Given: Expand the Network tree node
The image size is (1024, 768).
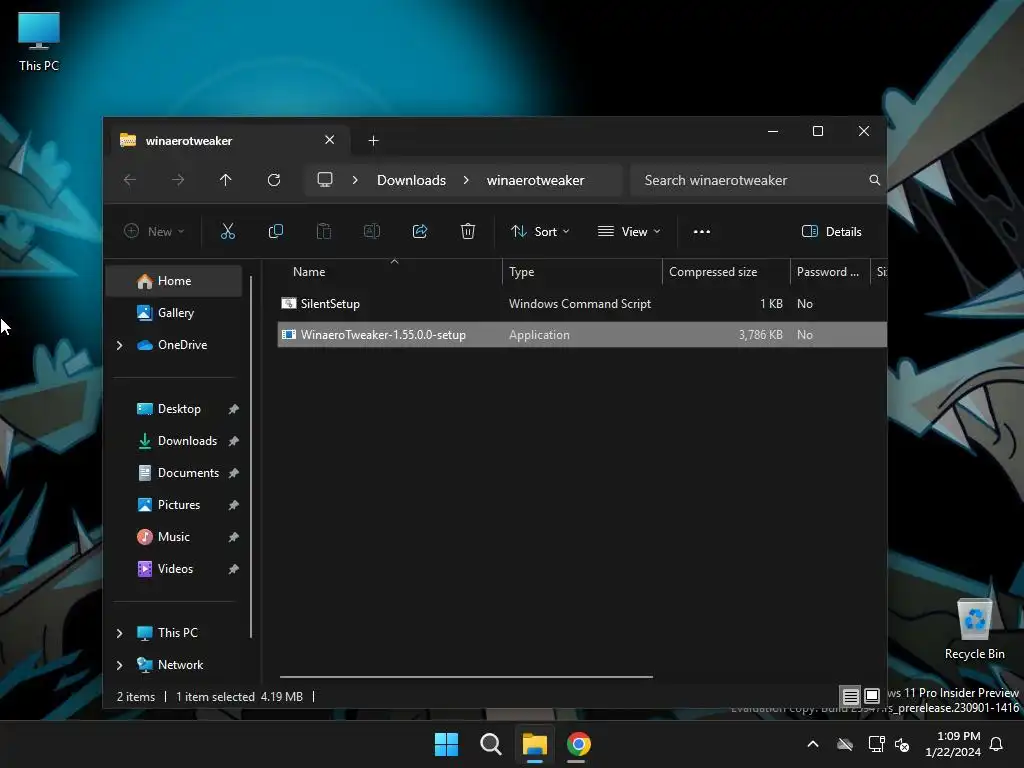Looking at the screenshot, I should (x=120, y=665).
